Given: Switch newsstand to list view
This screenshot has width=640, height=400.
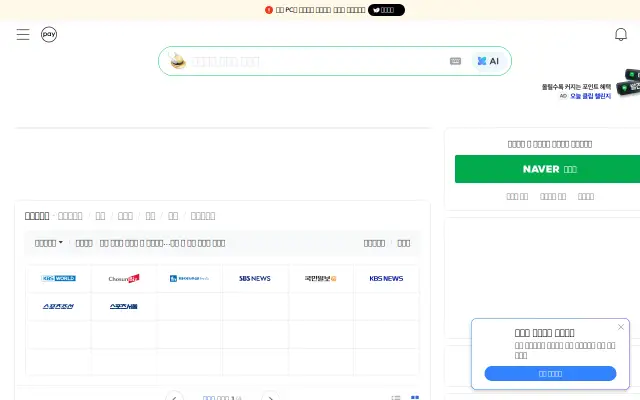Looking at the screenshot, I should click(x=396, y=398).
